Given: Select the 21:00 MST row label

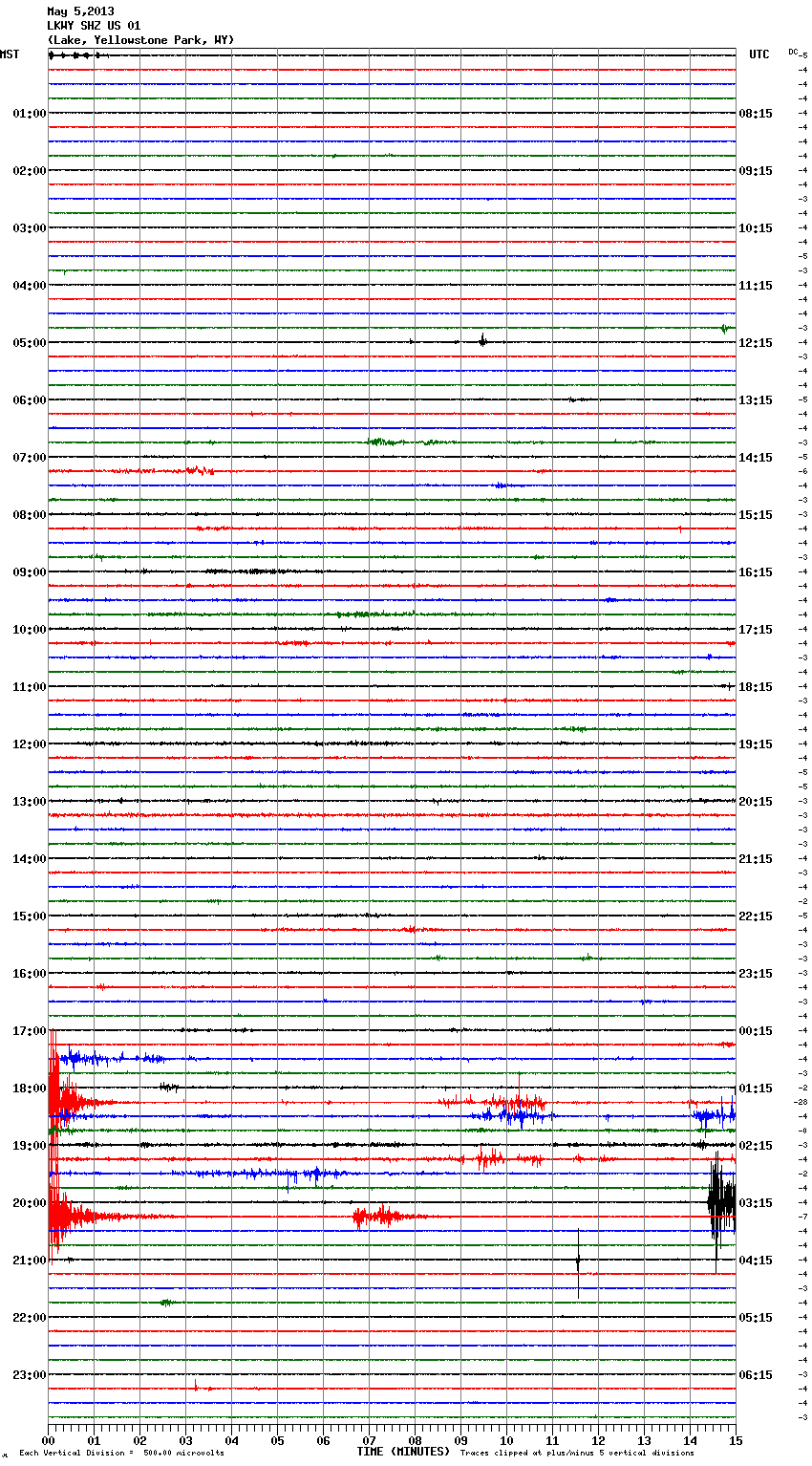Looking at the screenshot, I should point(30,1261).
